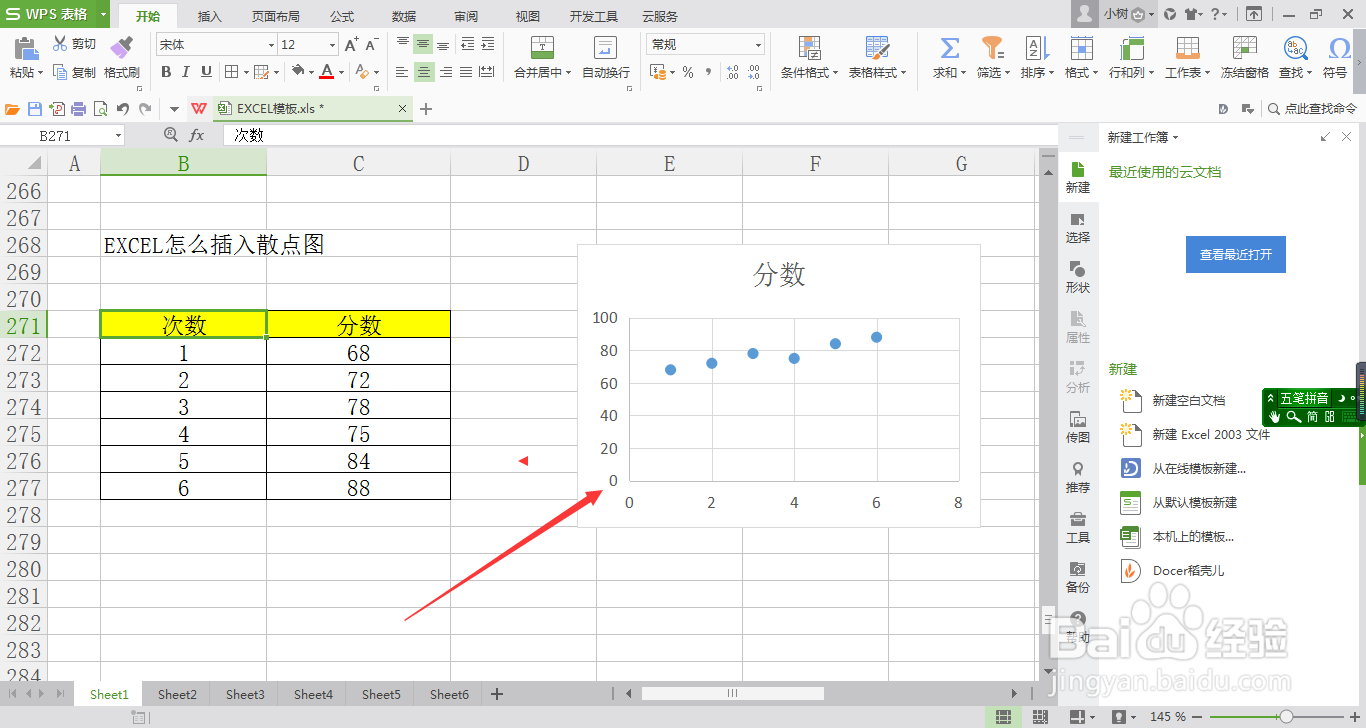Open the font name dropdown showing 宋体

pyautogui.click(x=271, y=45)
